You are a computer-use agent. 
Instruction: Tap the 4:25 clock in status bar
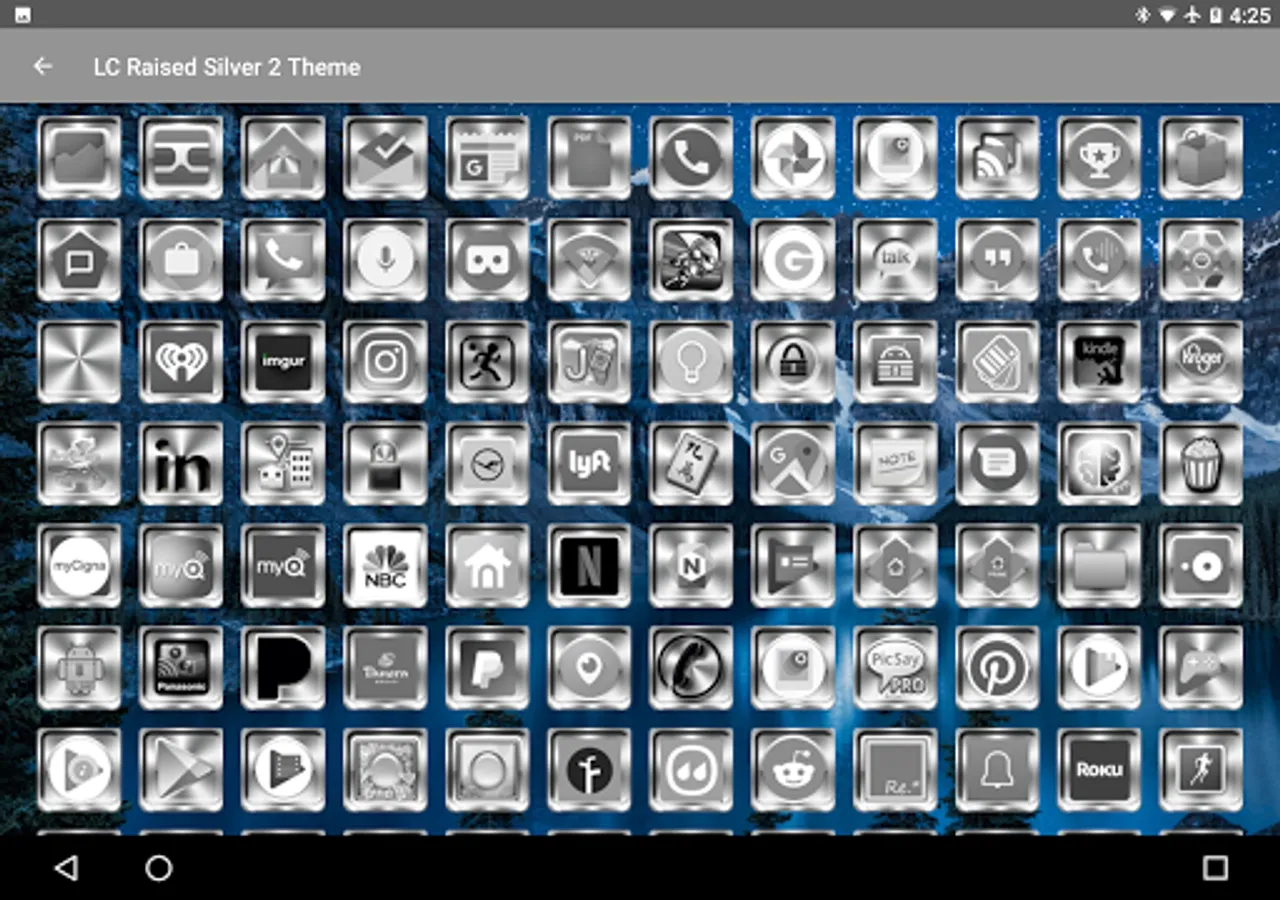[x=1250, y=15]
